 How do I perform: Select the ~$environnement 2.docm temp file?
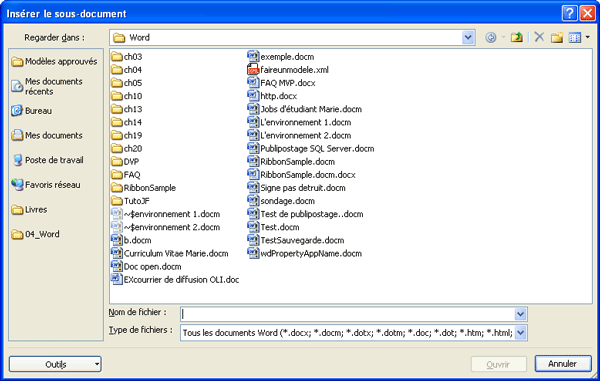click(x=166, y=227)
